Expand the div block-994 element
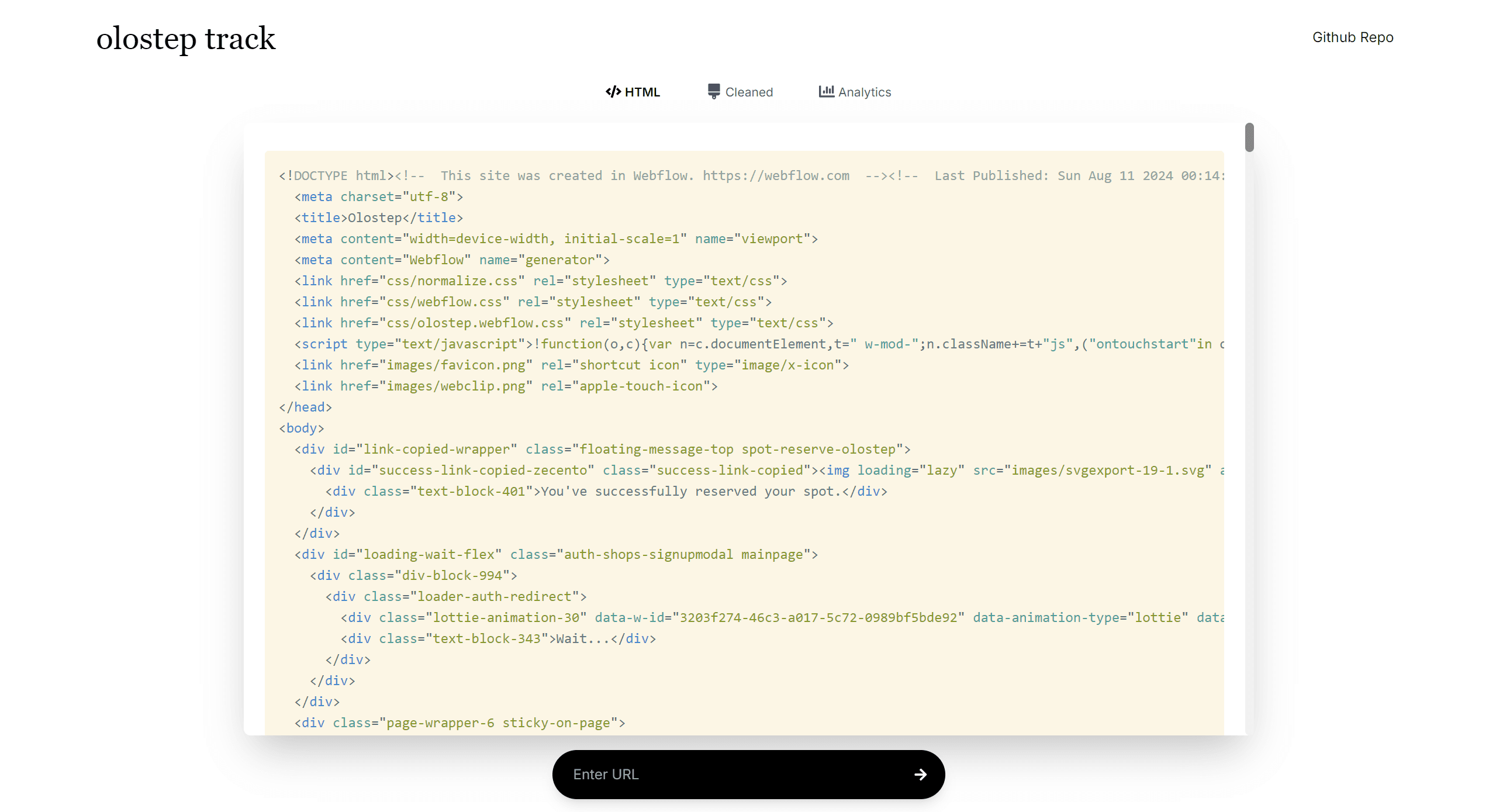Screen dimensions: 1496x812 click(410, 575)
